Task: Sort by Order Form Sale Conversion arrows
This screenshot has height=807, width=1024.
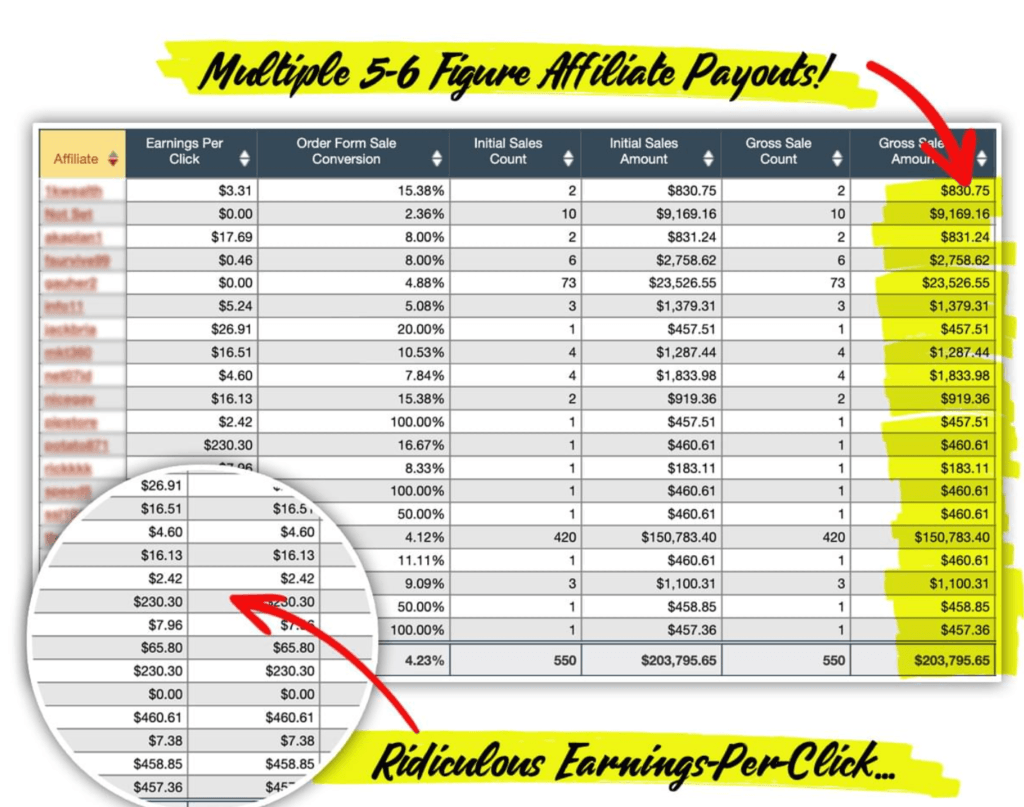Action: (x=436, y=158)
